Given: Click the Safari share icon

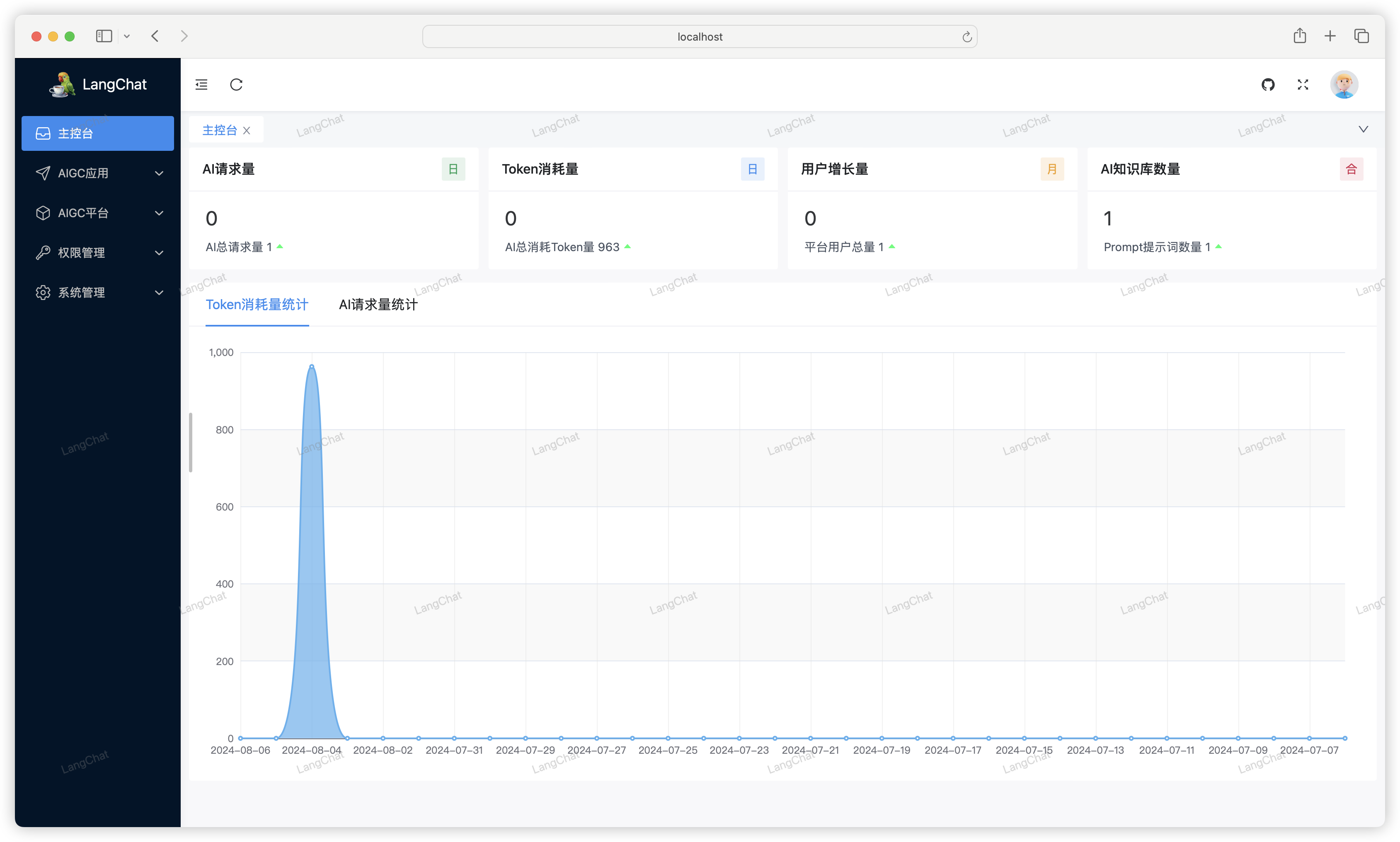Looking at the screenshot, I should pos(1300,36).
